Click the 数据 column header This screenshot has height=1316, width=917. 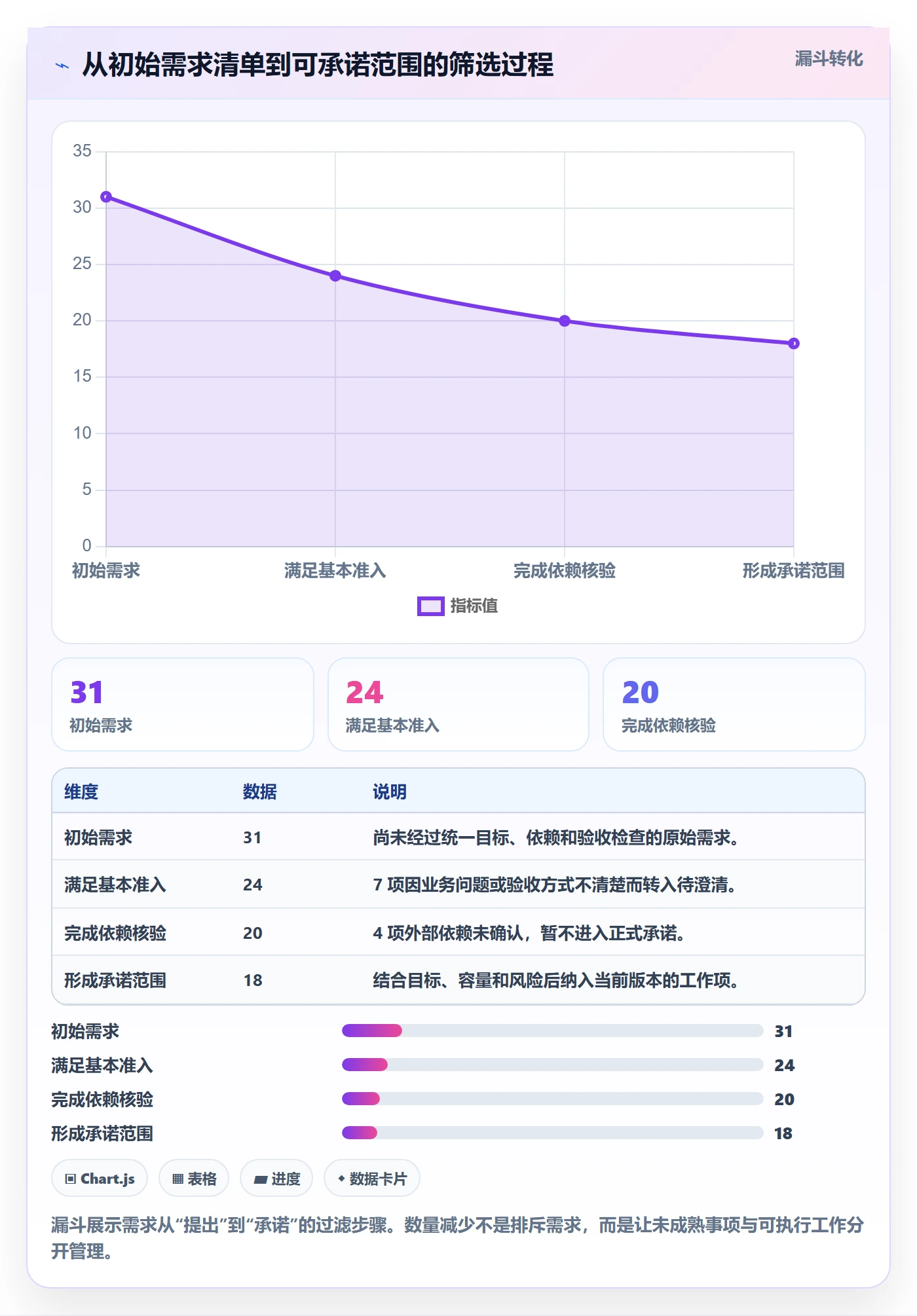[x=260, y=792]
